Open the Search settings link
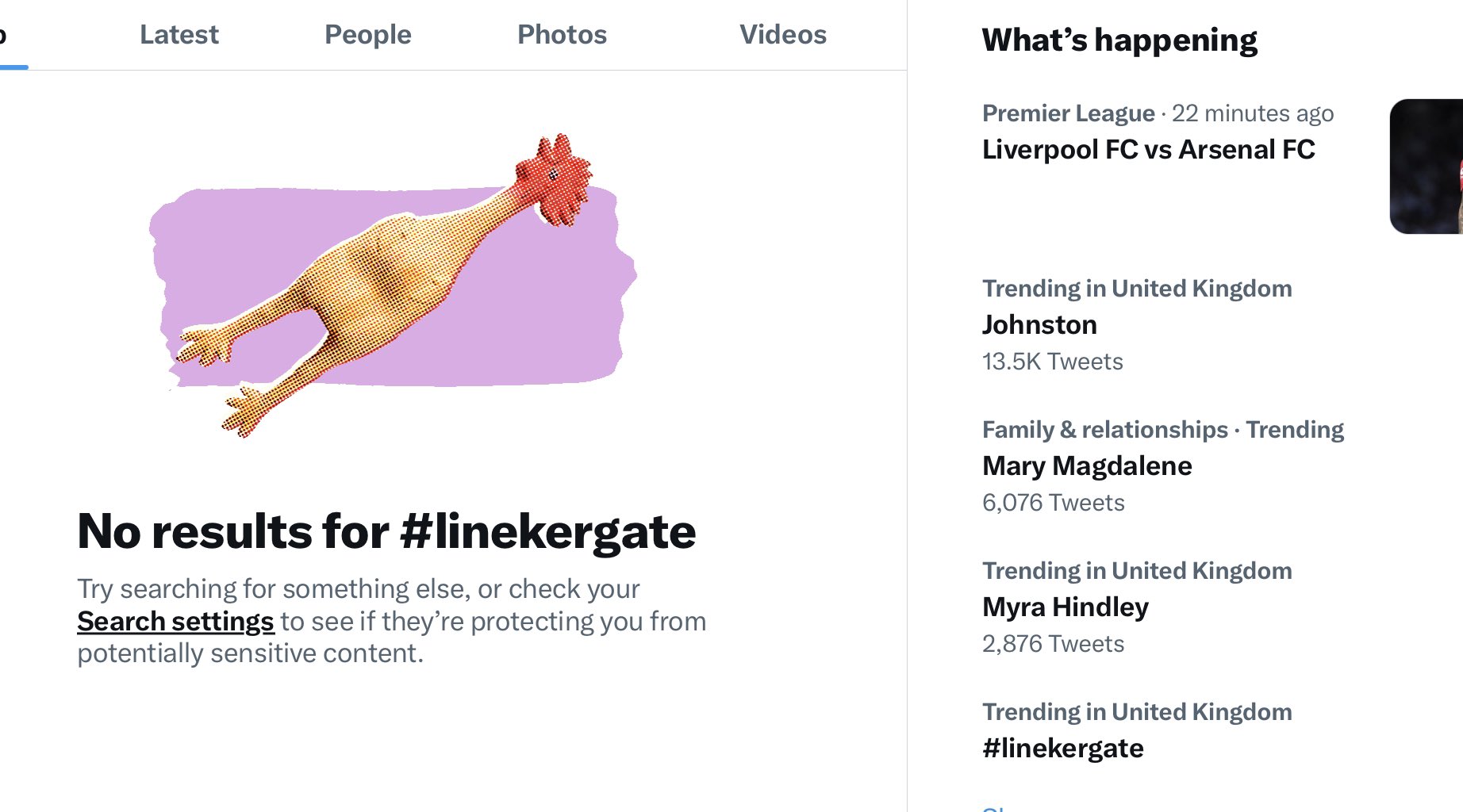 [175, 621]
